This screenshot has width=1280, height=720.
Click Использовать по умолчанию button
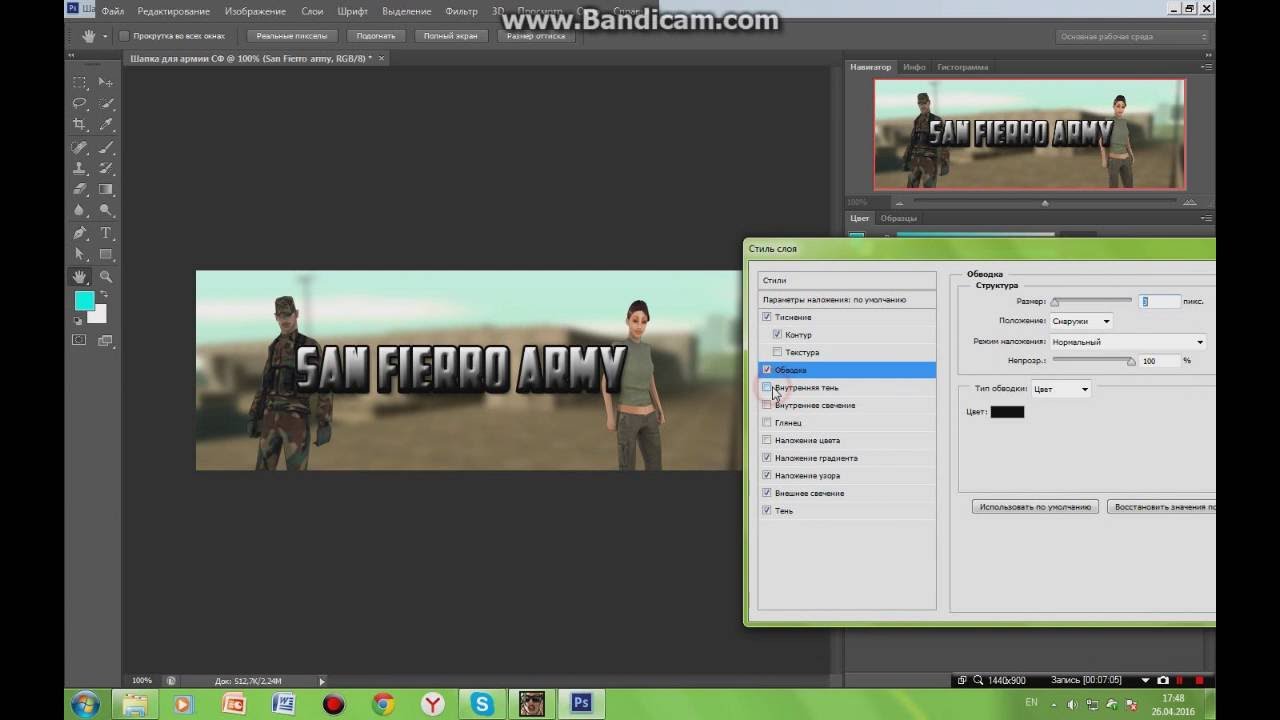pyautogui.click(x=1035, y=507)
